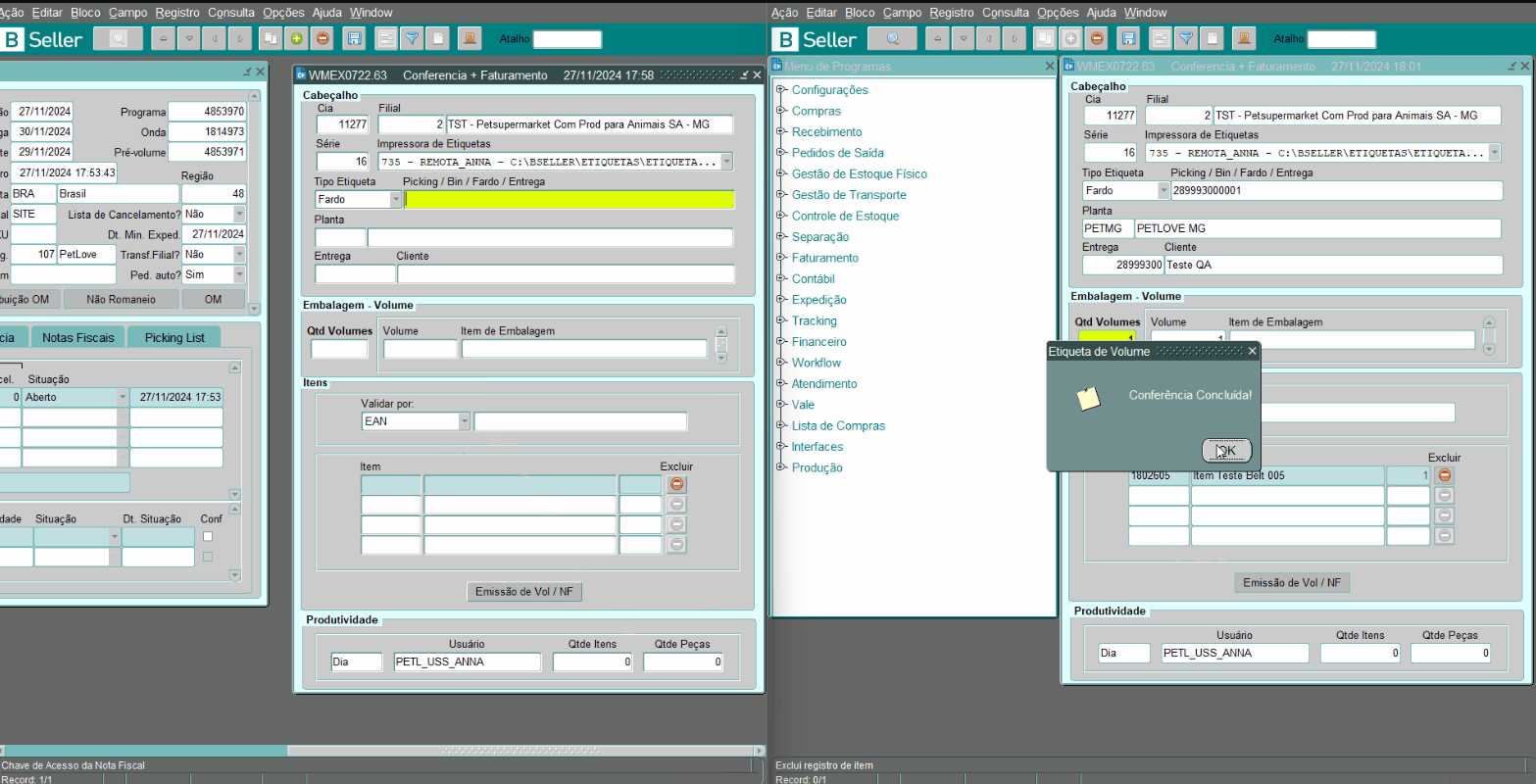This screenshot has height=784, width=1536.
Task: Expand the Gestão de Transporte tree node
Action: pyautogui.click(x=781, y=195)
